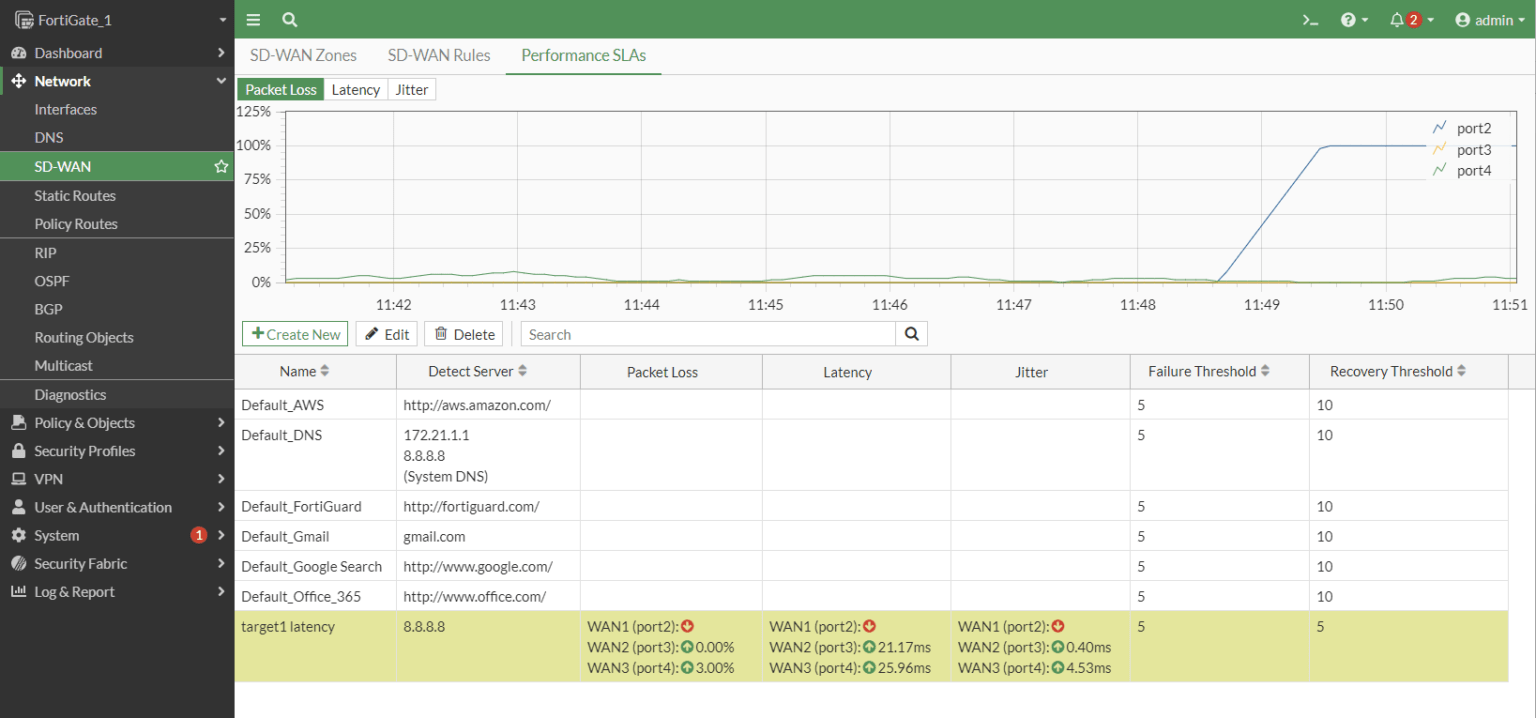Open the notifications bell icon
Viewport: 1536px width, 718px height.
[1399, 19]
